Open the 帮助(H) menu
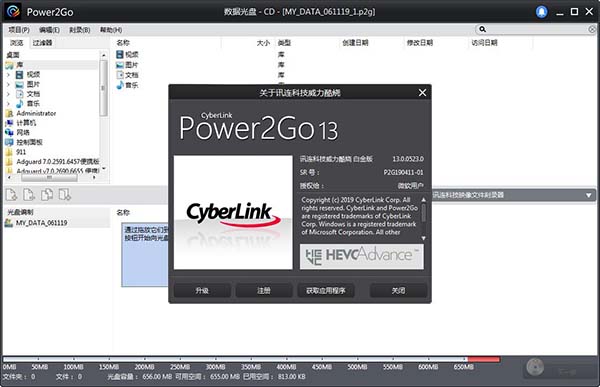Screen dimensions: 600x387 (111, 29)
